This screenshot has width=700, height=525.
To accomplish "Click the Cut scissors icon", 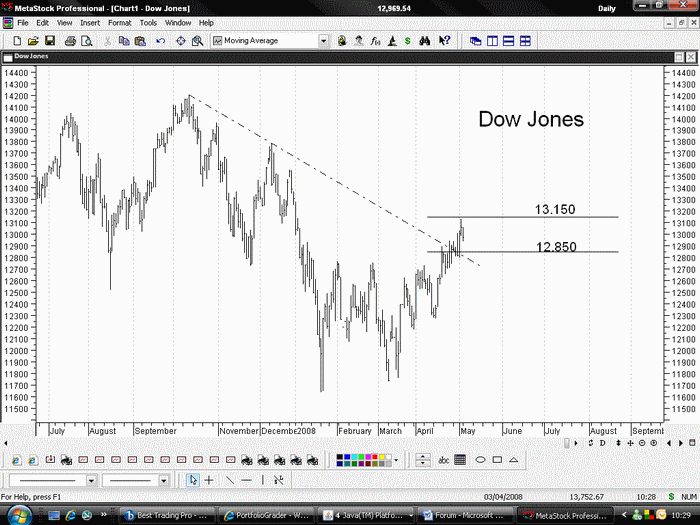I will click(108, 41).
